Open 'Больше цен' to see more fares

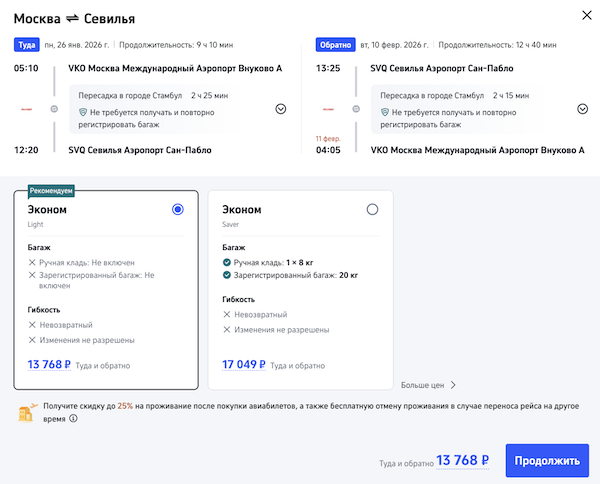point(428,384)
